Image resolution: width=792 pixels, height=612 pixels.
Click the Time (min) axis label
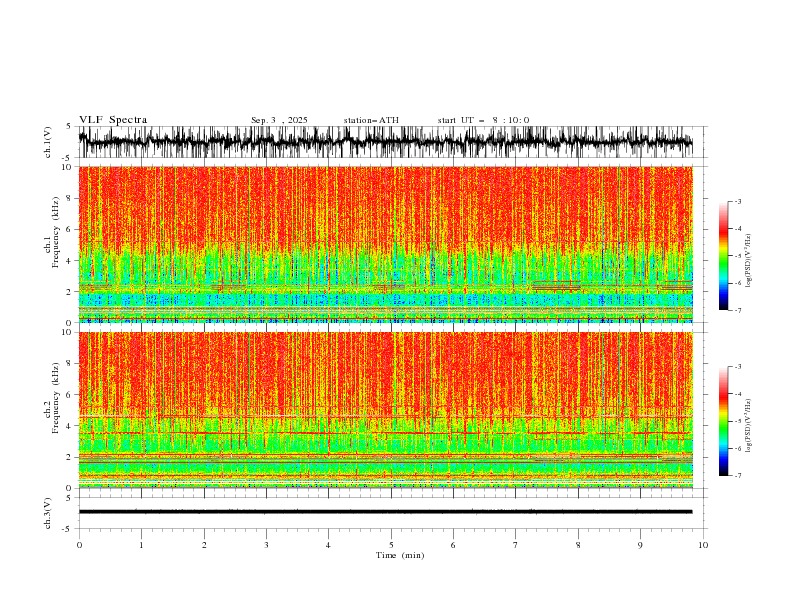tap(400, 555)
